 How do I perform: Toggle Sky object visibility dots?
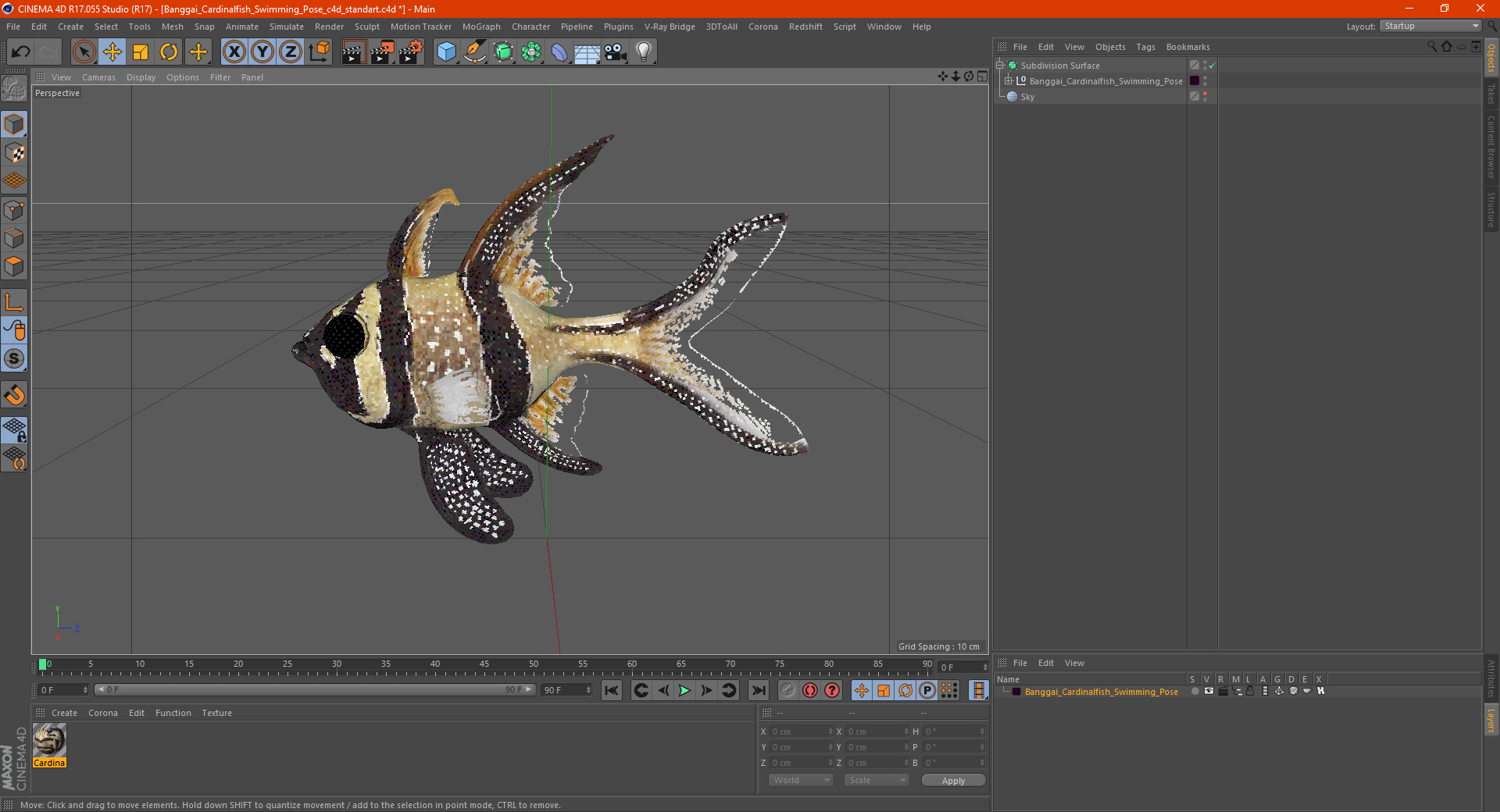pos(1205,97)
